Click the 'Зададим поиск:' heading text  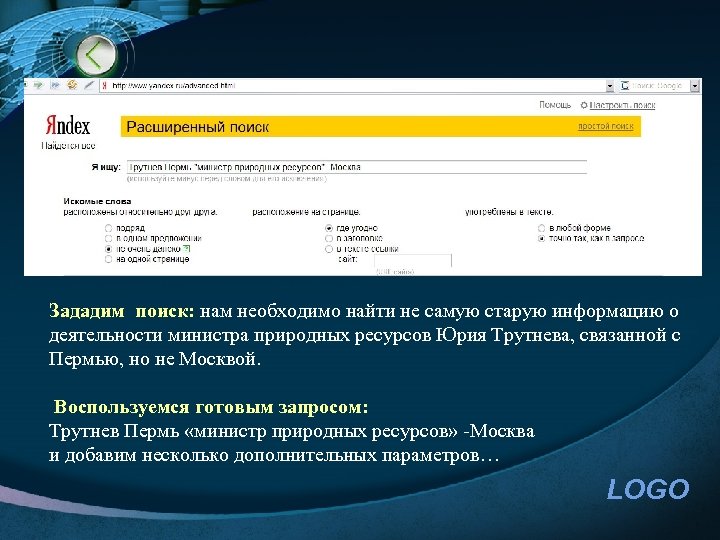[x=122, y=311]
